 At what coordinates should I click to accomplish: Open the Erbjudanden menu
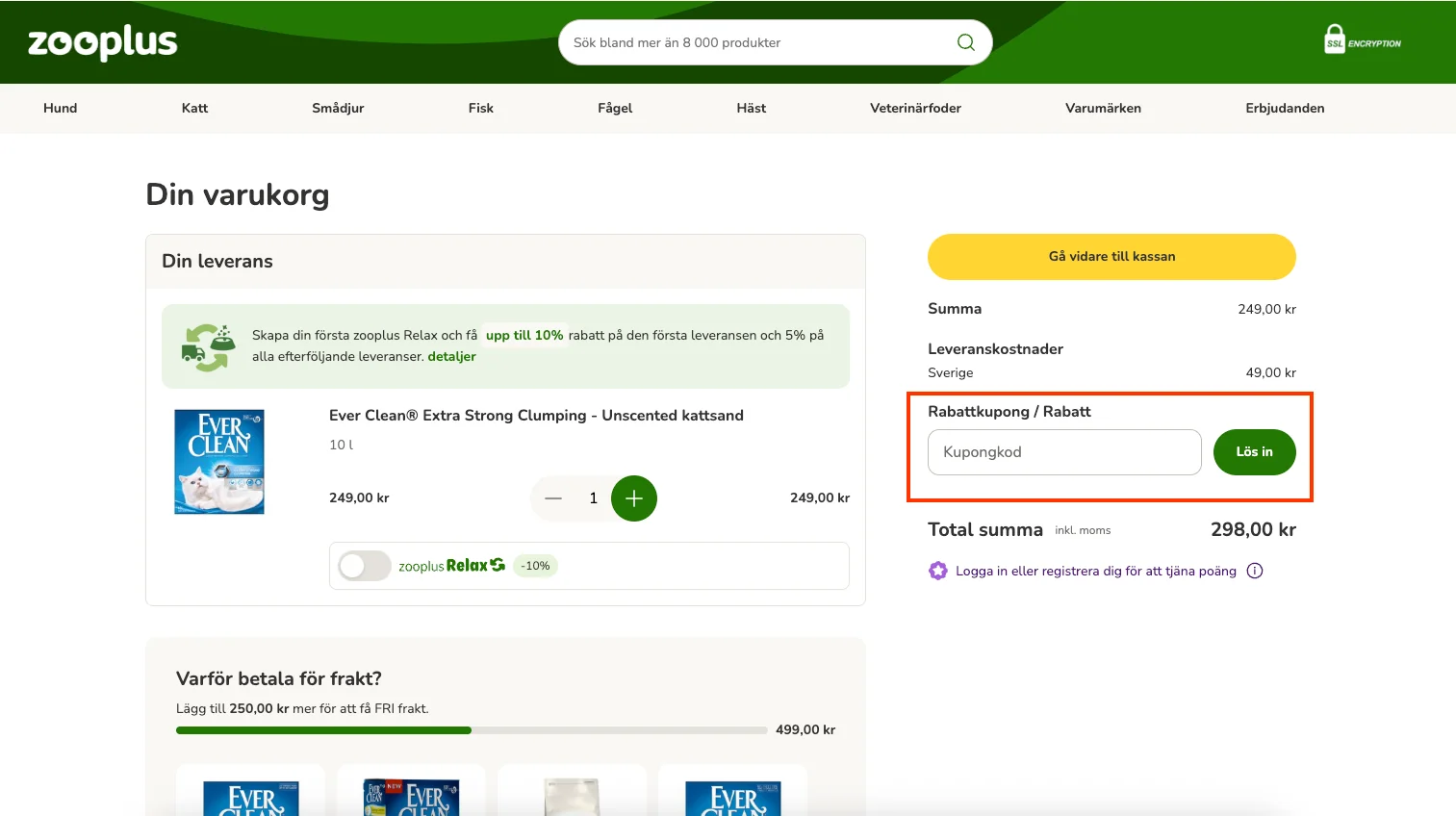1284,108
